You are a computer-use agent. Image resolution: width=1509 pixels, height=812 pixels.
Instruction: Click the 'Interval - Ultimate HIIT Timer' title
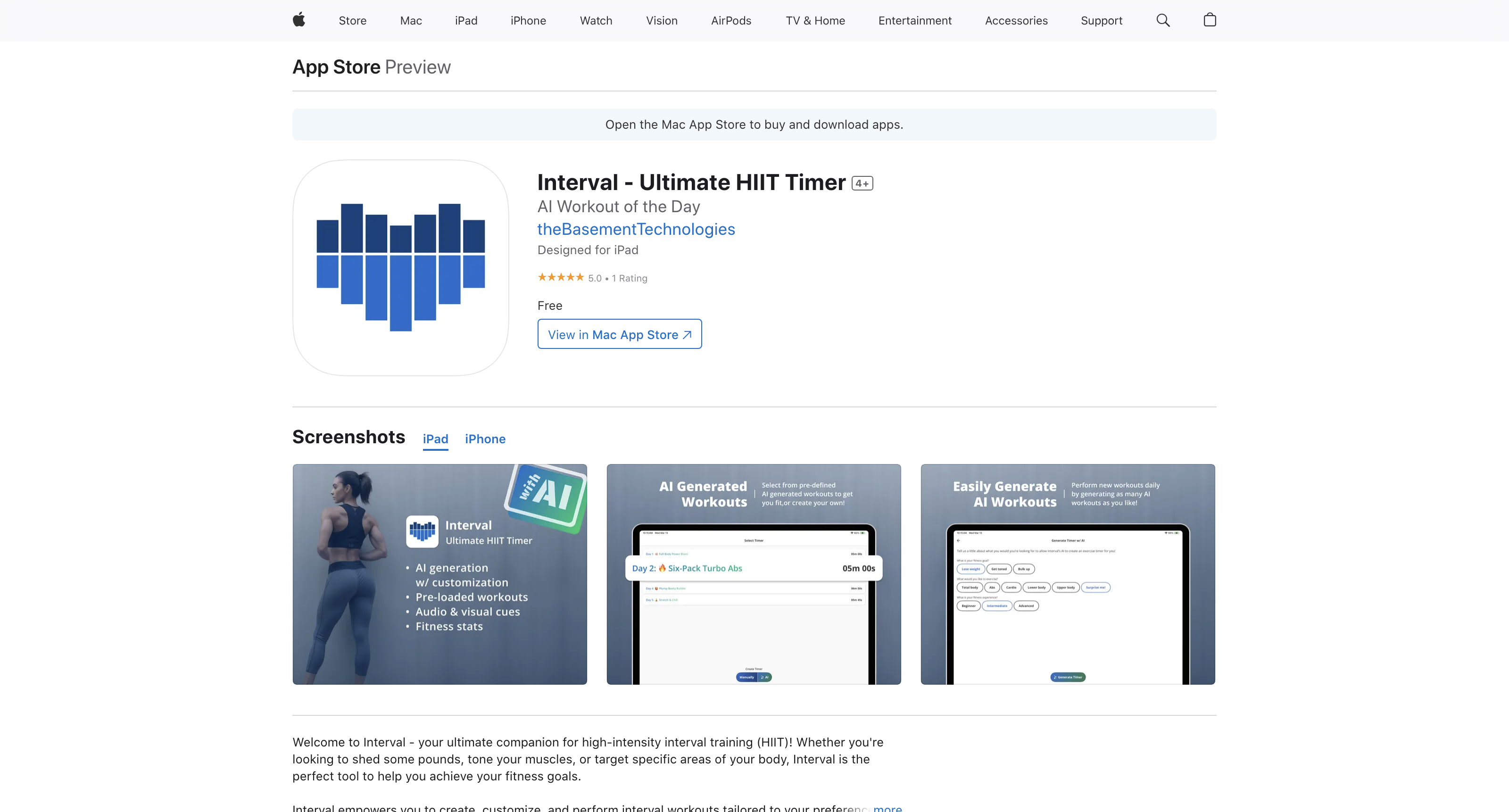pos(692,182)
